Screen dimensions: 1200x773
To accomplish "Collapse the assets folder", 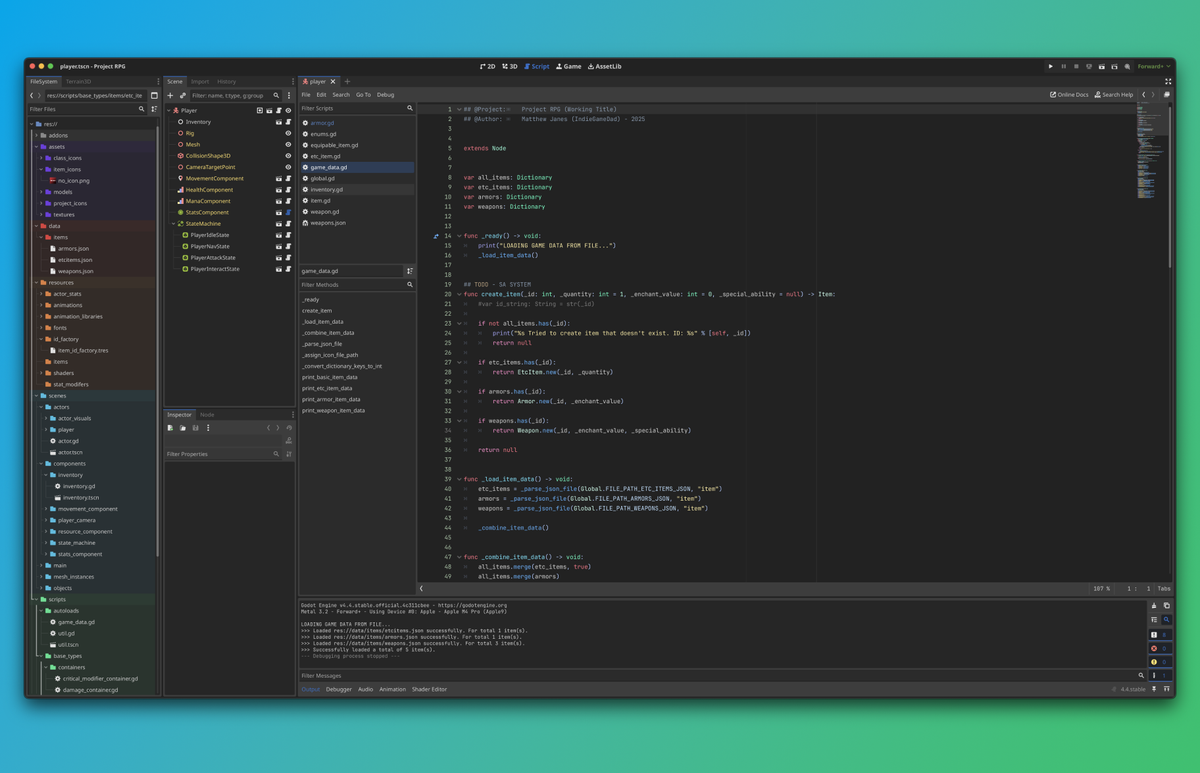I will (x=36, y=147).
